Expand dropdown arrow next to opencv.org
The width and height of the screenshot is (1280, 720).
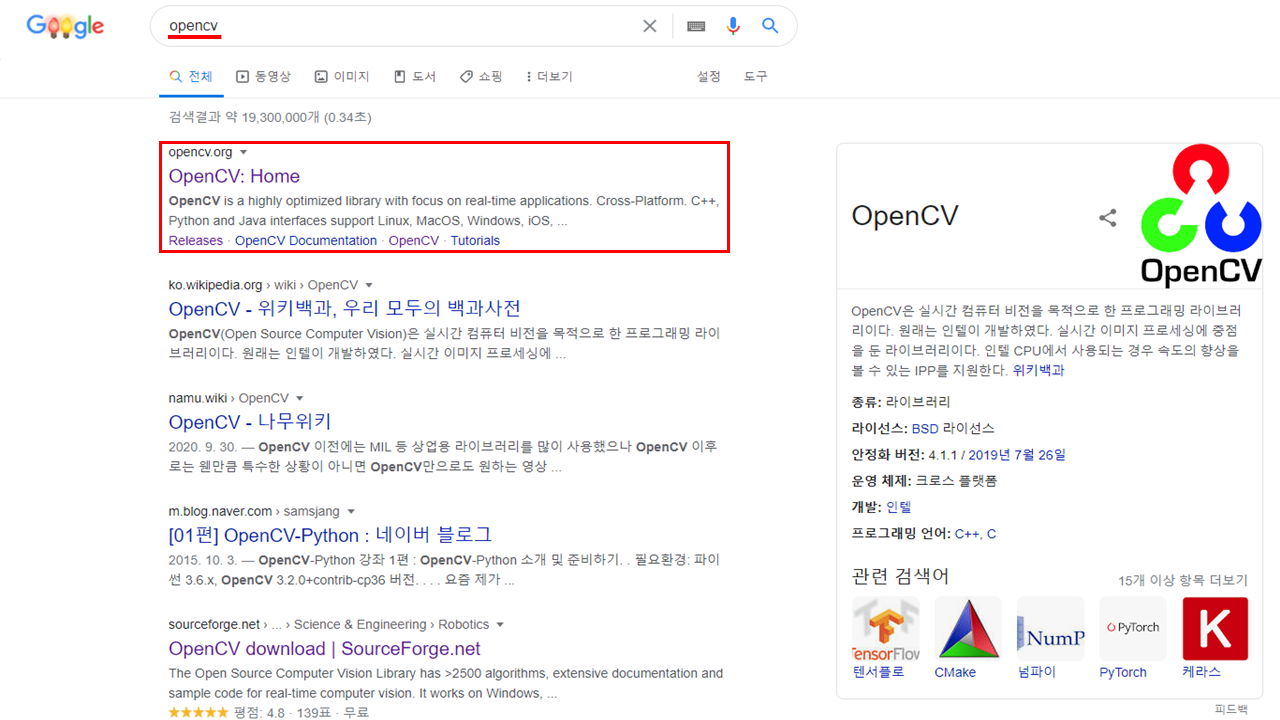point(243,153)
